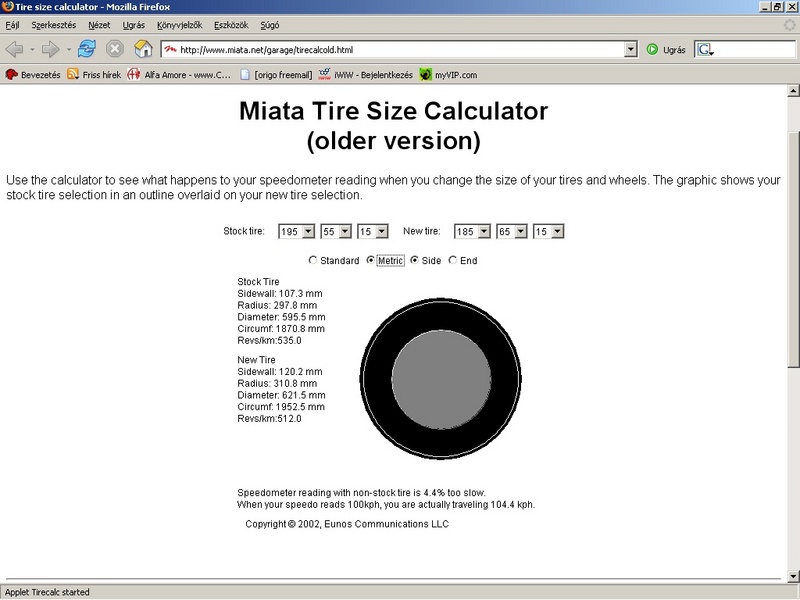This screenshot has height=600, width=800.
Task: Open the Google search engine icon
Action: pyautogui.click(x=705, y=49)
